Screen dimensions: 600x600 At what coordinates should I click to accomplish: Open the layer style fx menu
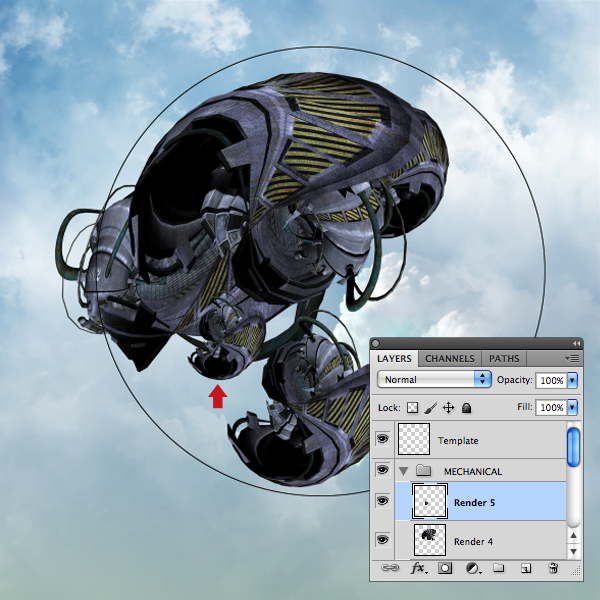pos(419,568)
